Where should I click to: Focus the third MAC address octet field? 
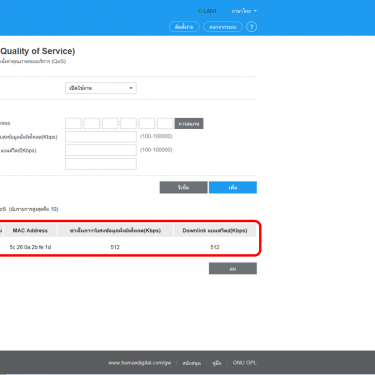coord(110,123)
